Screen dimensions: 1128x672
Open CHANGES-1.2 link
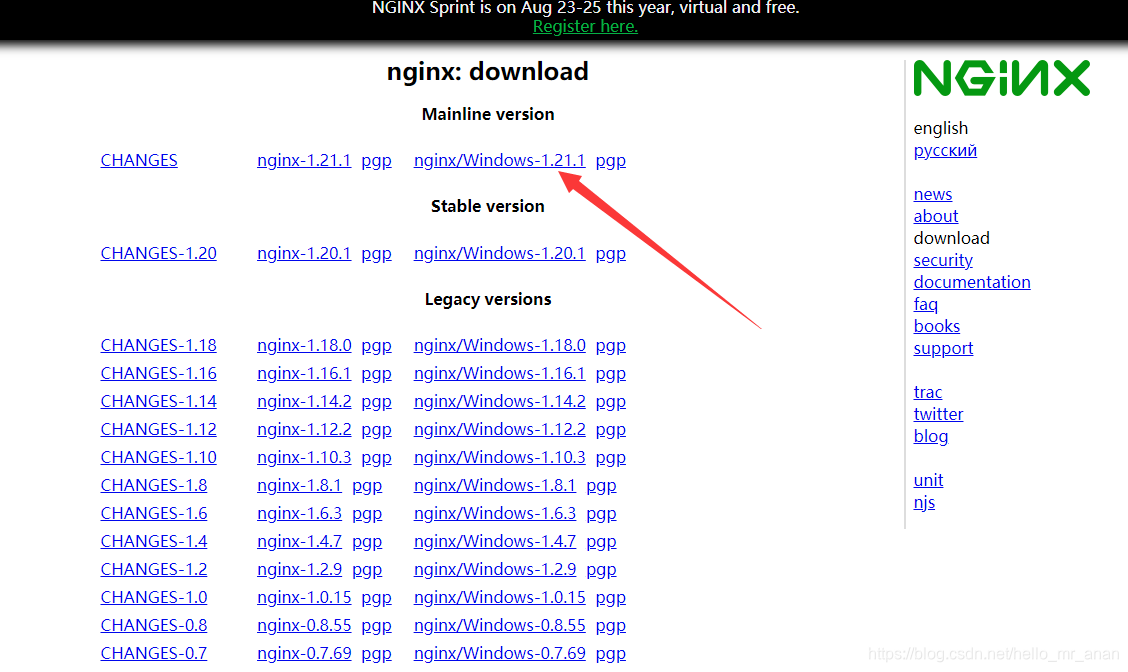pyautogui.click(x=153, y=570)
